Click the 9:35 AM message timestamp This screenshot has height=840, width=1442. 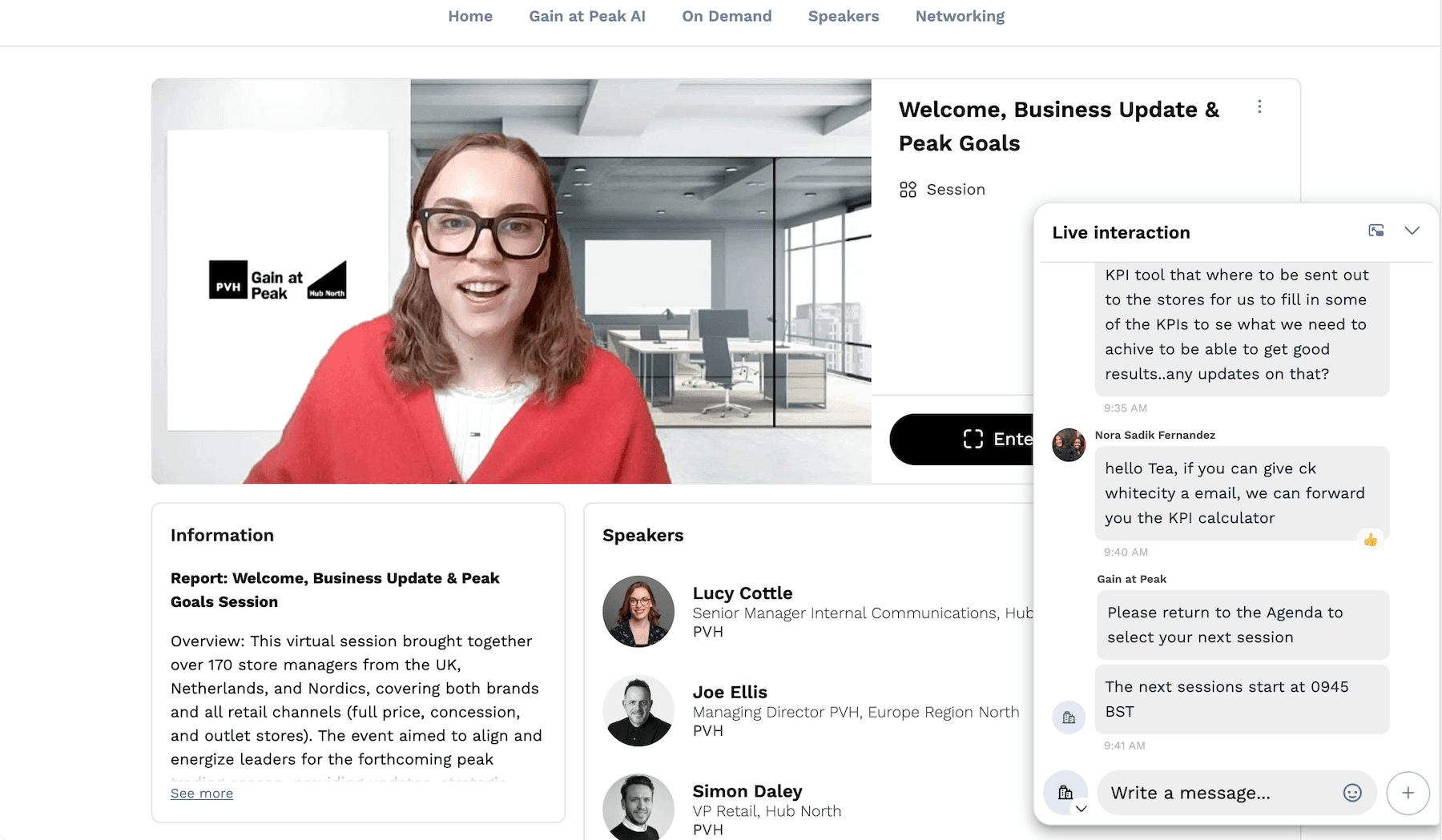(x=1126, y=408)
